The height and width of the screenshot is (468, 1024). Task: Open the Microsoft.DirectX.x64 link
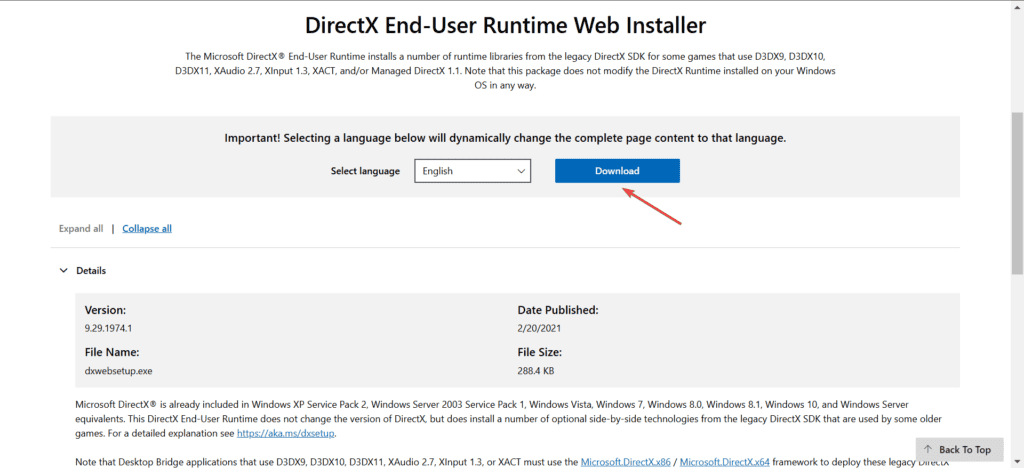725,462
